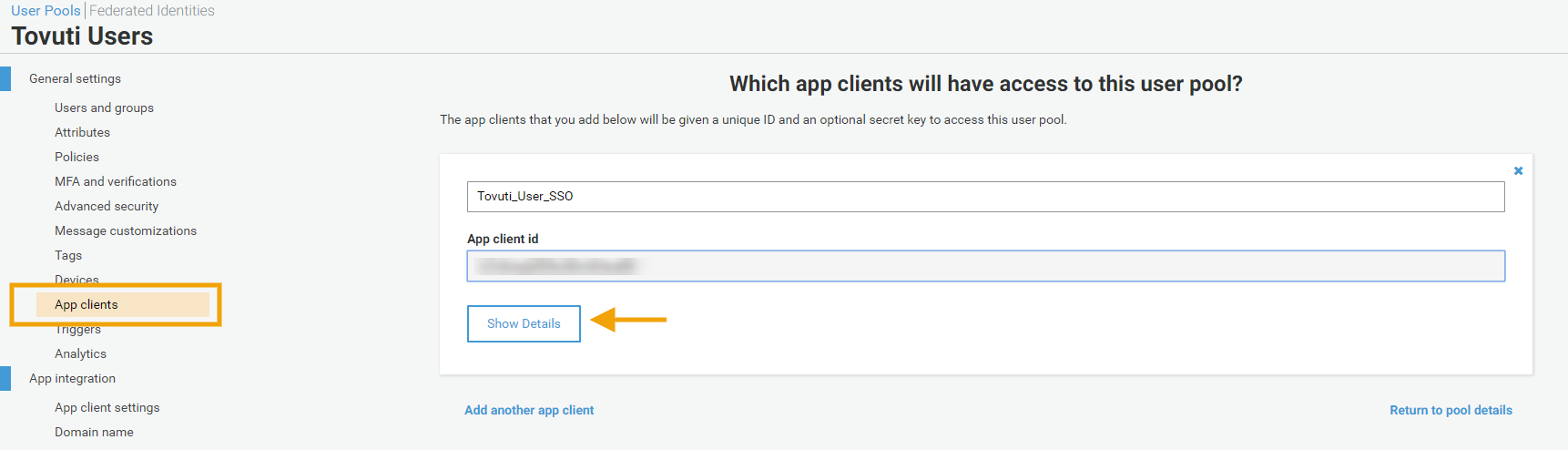Remove app client using the X icon
The width and height of the screenshot is (1568, 450).
pyautogui.click(x=1518, y=170)
